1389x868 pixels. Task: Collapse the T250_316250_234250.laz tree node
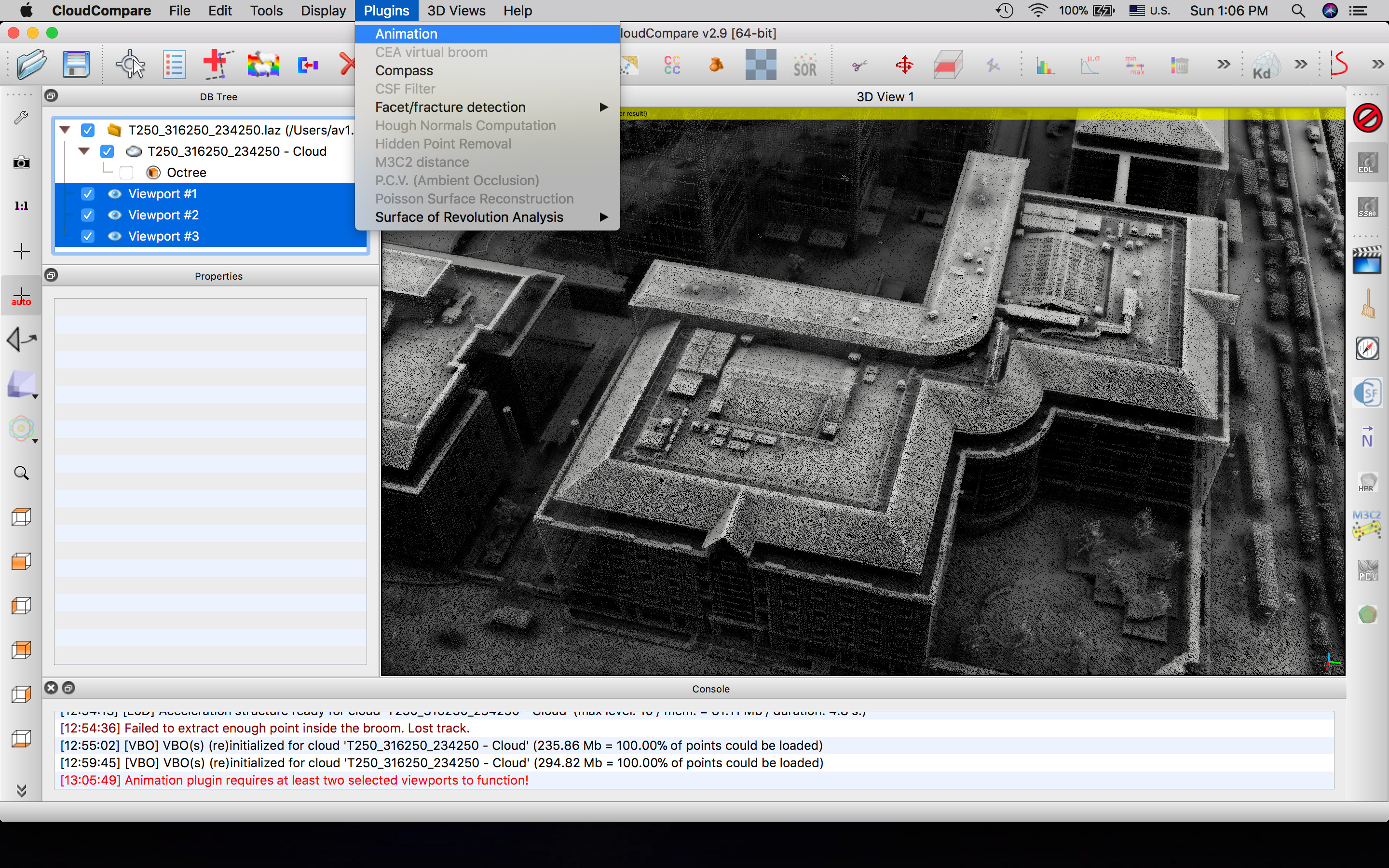coord(65,130)
